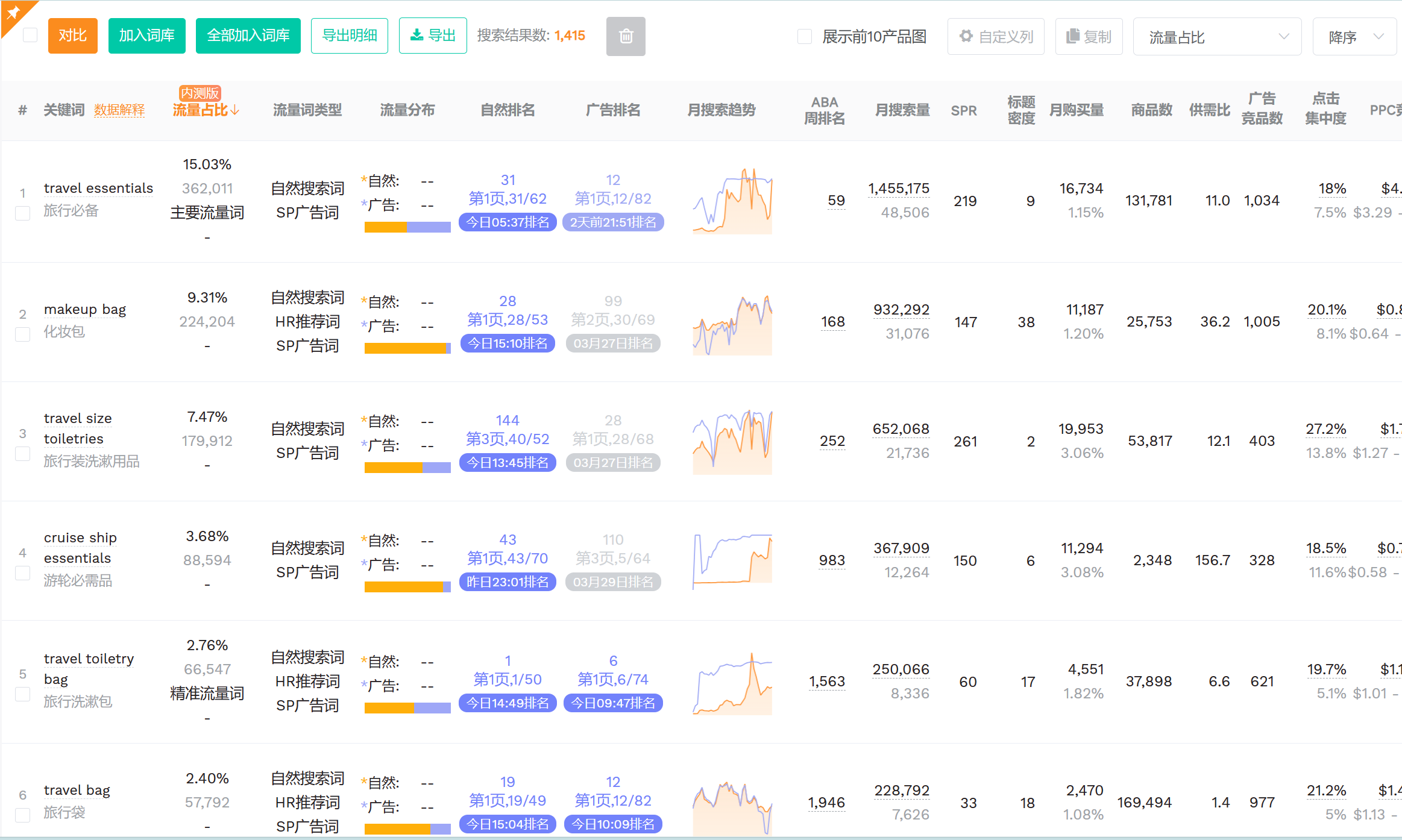Viewport: 1402px width, 840px height.
Task: Check the travel bag row checkbox
Action: [x=23, y=815]
